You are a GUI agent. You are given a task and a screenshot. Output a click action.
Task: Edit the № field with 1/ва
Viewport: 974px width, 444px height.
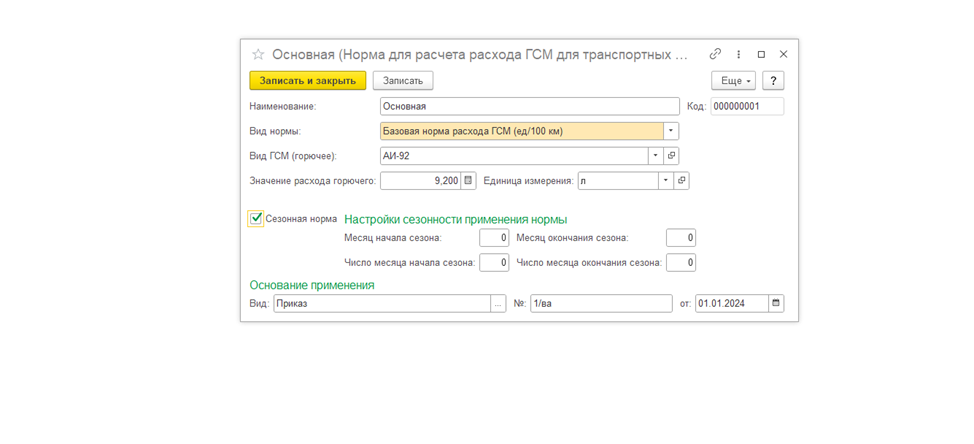601,304
